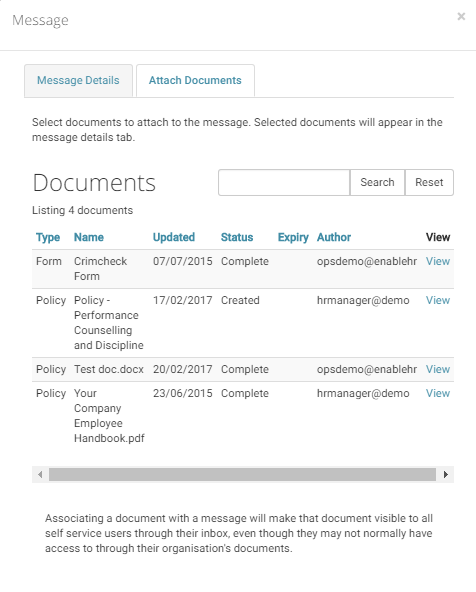
Task: Click the document search input field
Action: click(284, 182)
